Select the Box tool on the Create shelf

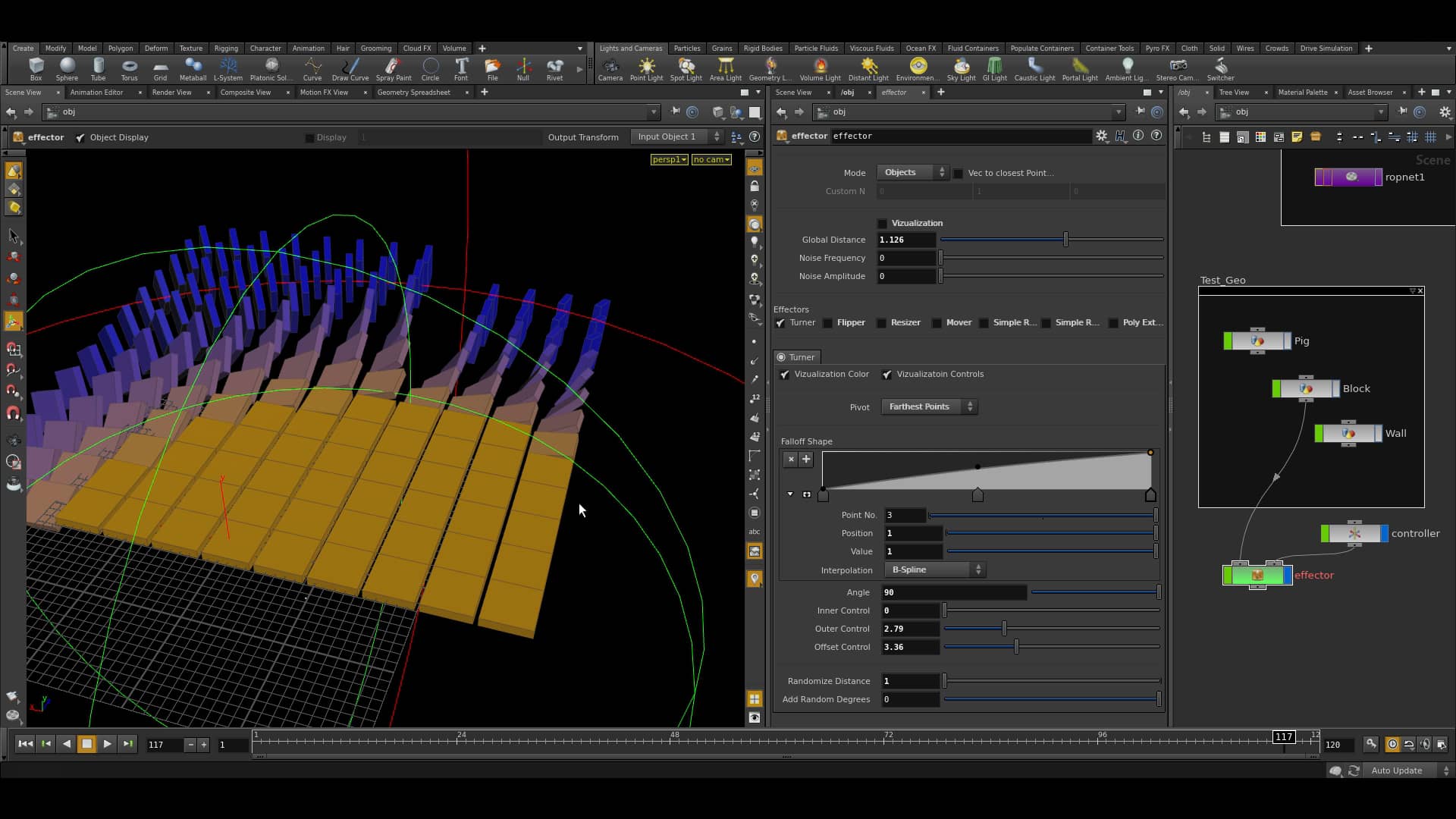point(35,68)
